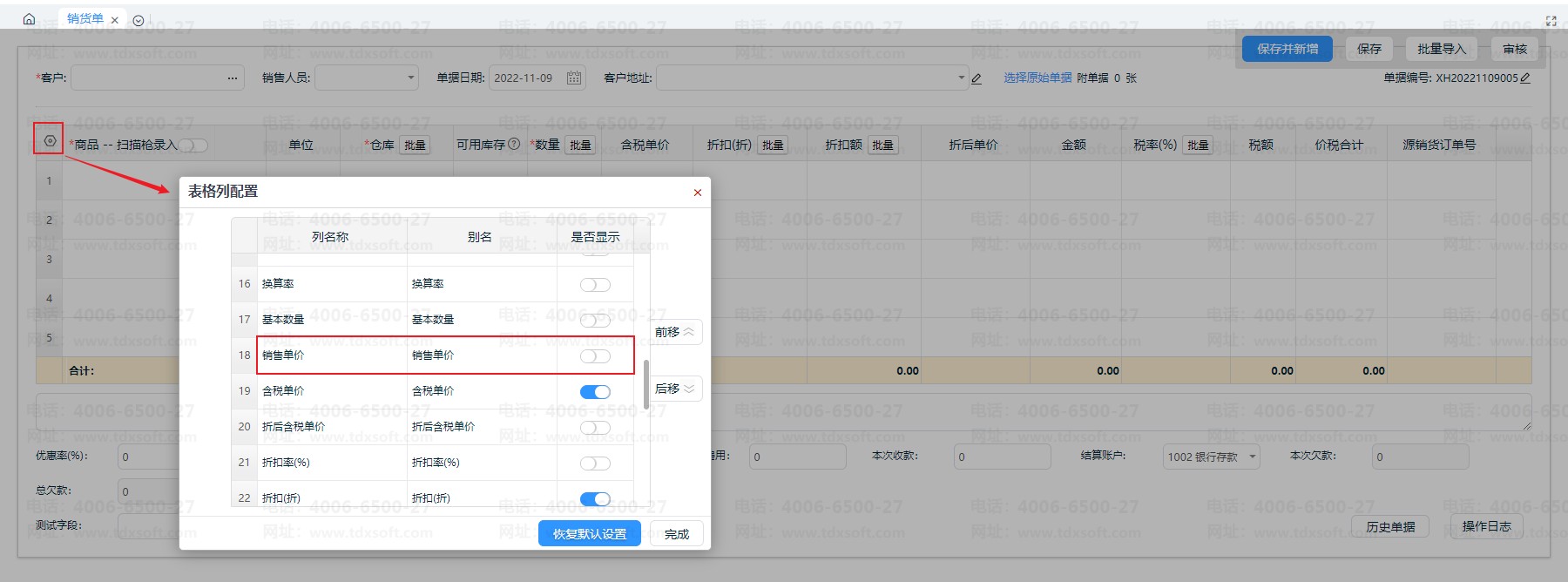Open calendar picker for 单据日期
Viewport: 1568px width, 582px height.
click(x=574, y=78)
